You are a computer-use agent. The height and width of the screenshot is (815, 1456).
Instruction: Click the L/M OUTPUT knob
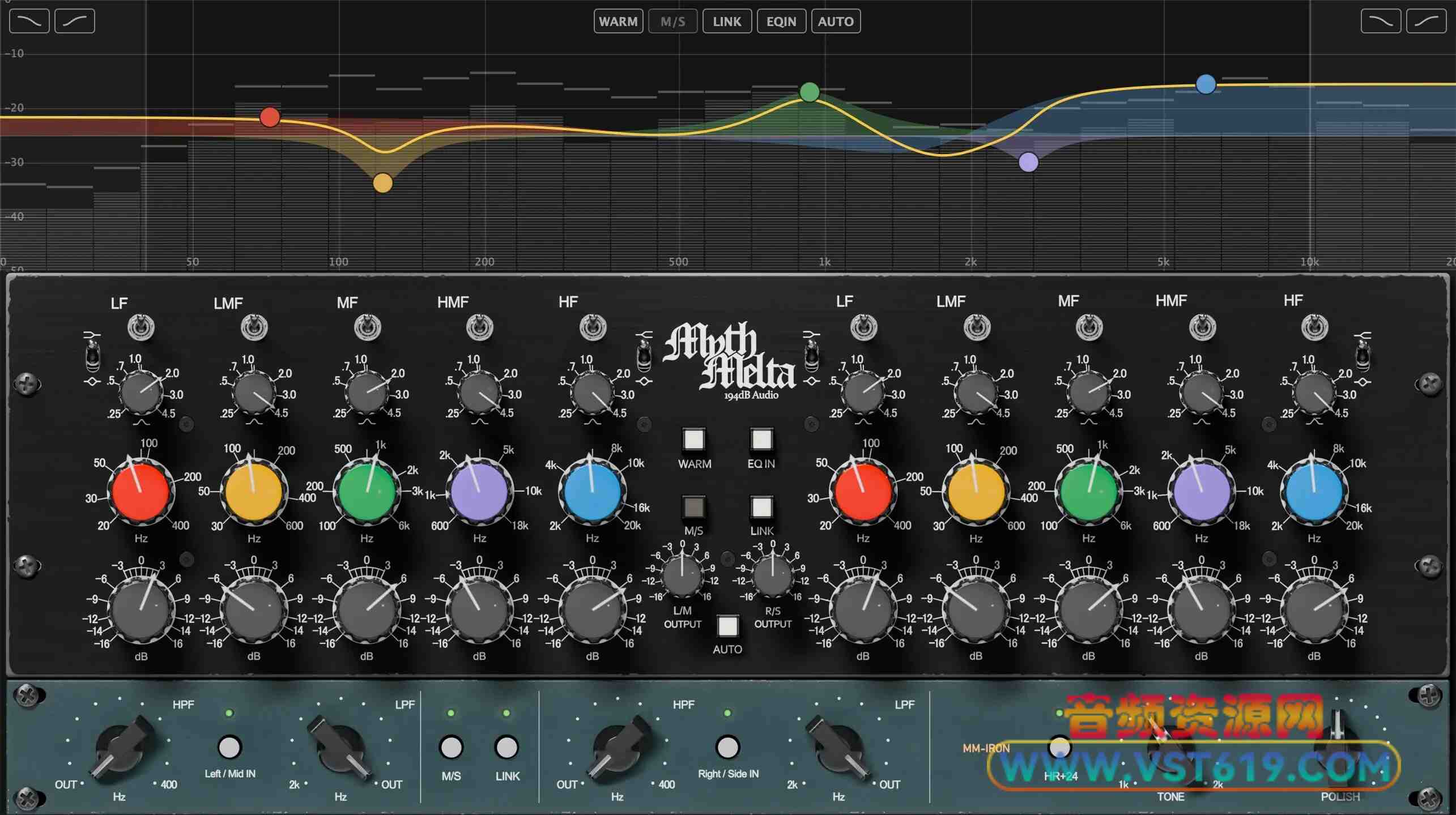coord(683,575)
